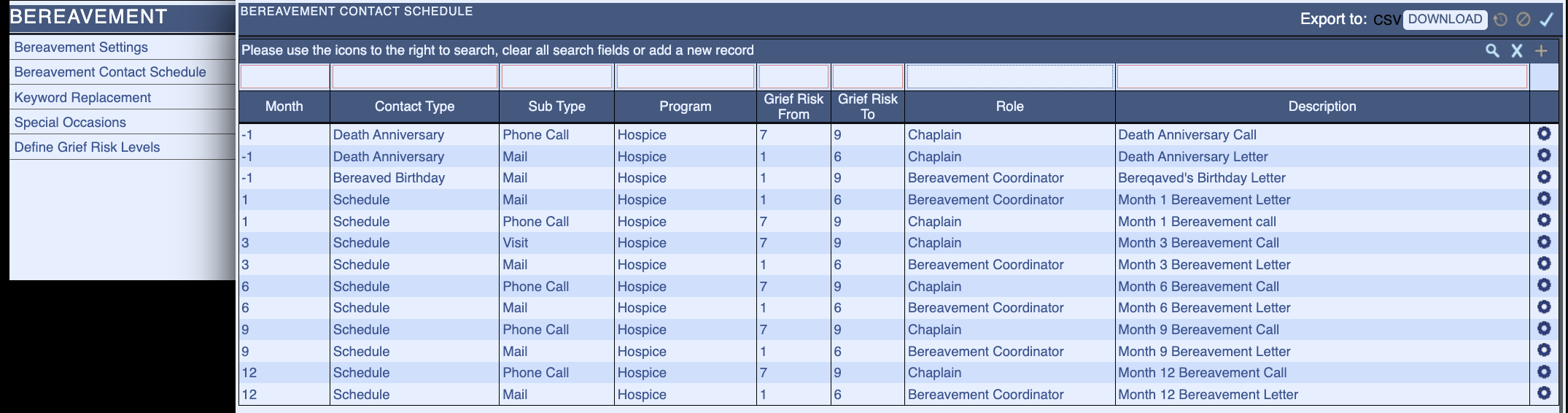Select Define Grief Risk Levels
The height and width of the screenshot is (413, 1568).
tap(87, 147)
